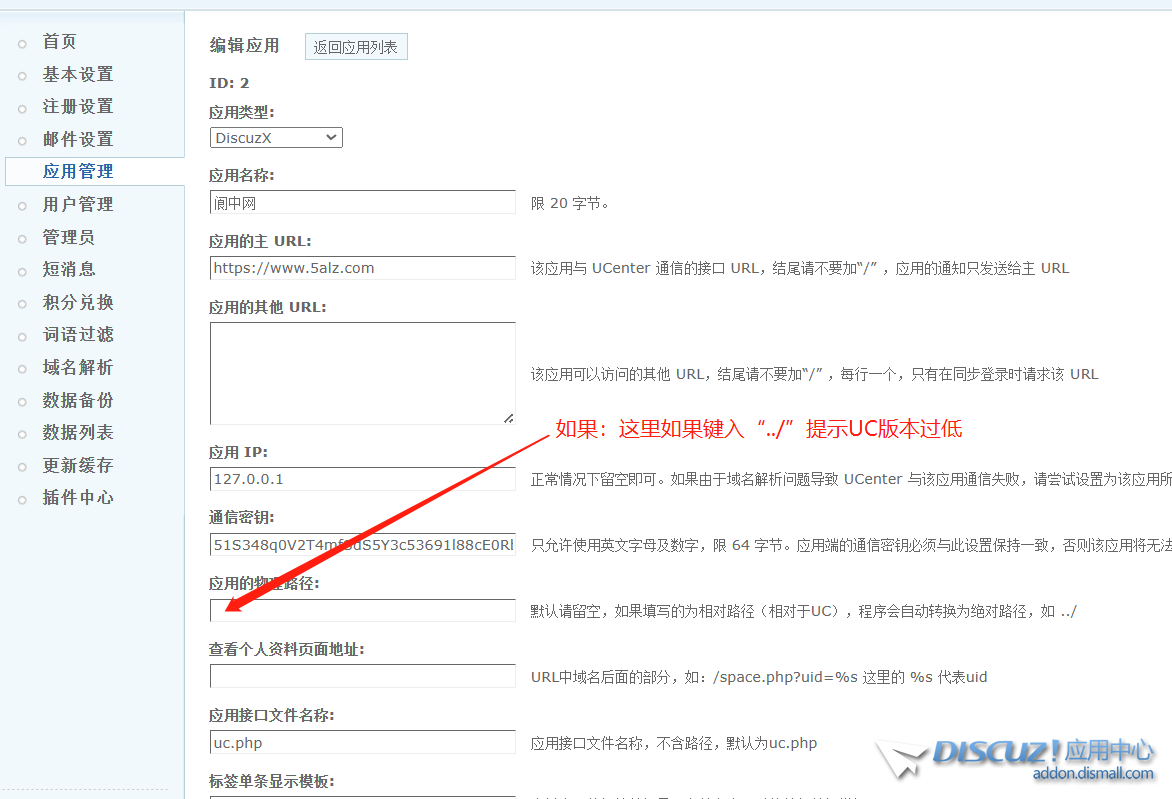The height and width of the screenshot is (799, 1172).
Task: Click the 返回应用列表 button
Action: click(355, 47)
